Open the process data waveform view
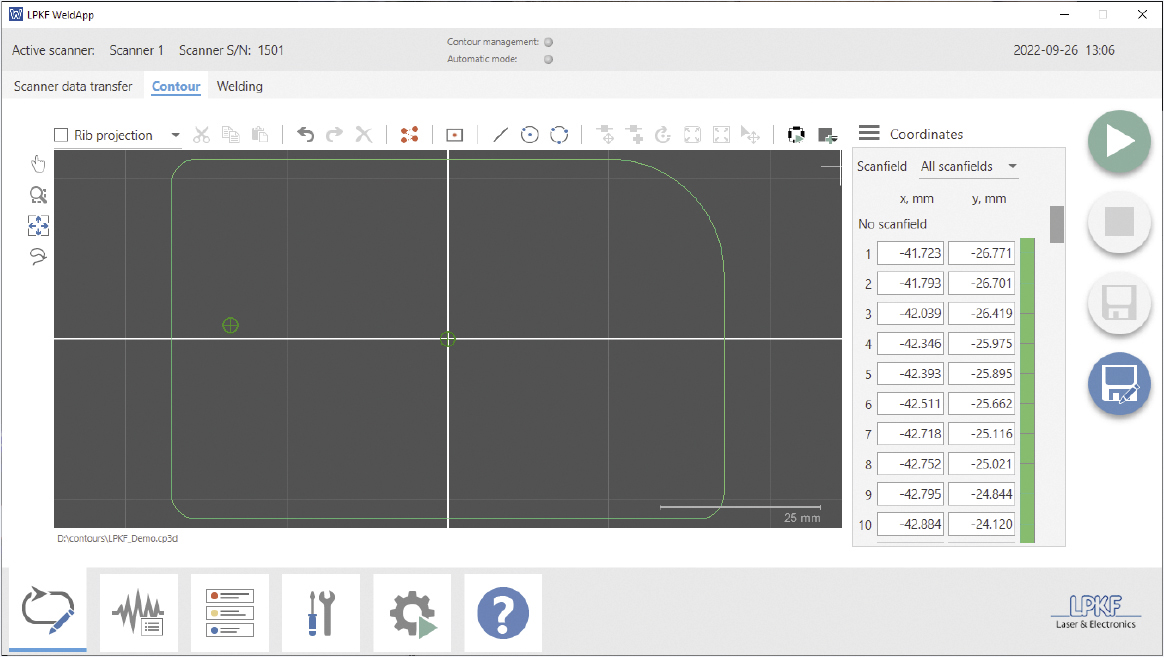Image resolution: width=1164 pixels, height=657 pixels. [x=138, y=612]
